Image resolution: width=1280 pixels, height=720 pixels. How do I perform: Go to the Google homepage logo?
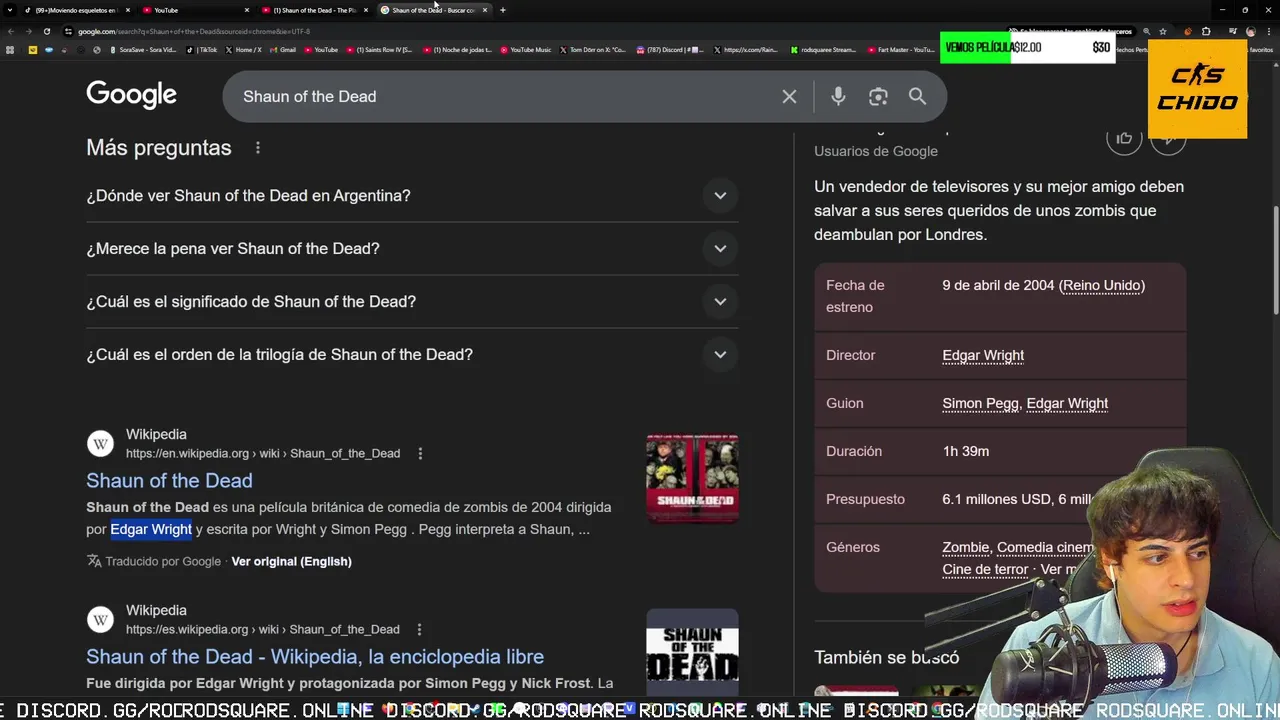pyautogui.click(x=131, y=96)
